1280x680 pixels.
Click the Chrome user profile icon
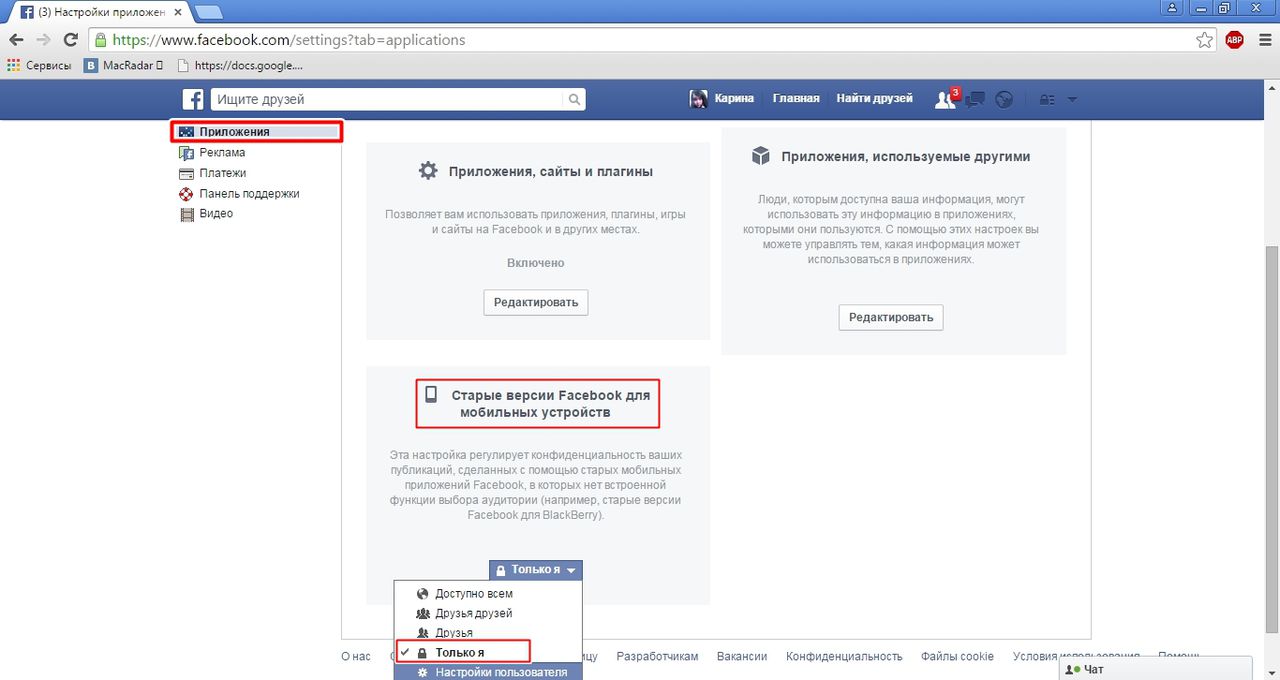pyautogui.click(x=1172, y=8)
